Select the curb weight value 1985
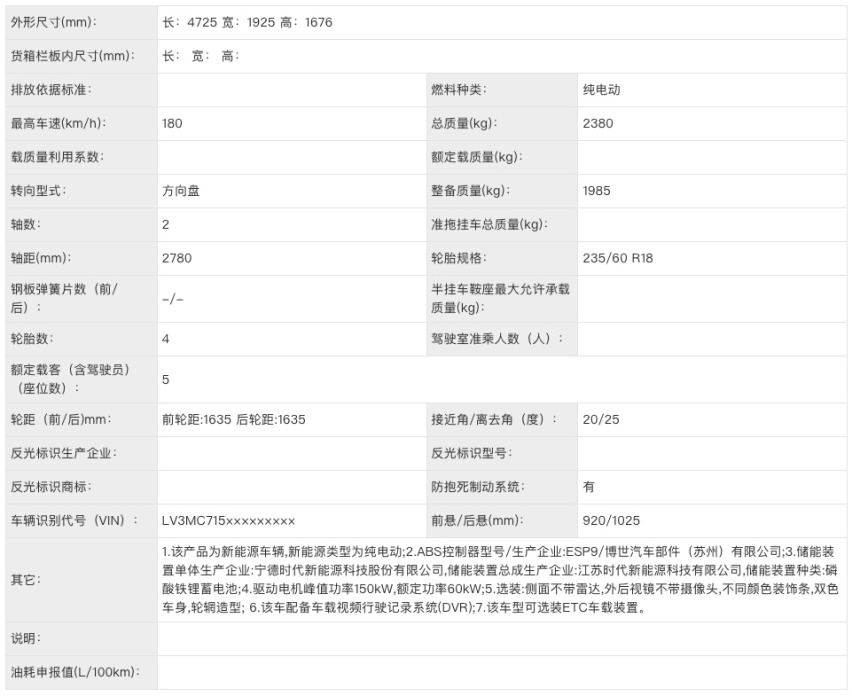 point(597,191)
